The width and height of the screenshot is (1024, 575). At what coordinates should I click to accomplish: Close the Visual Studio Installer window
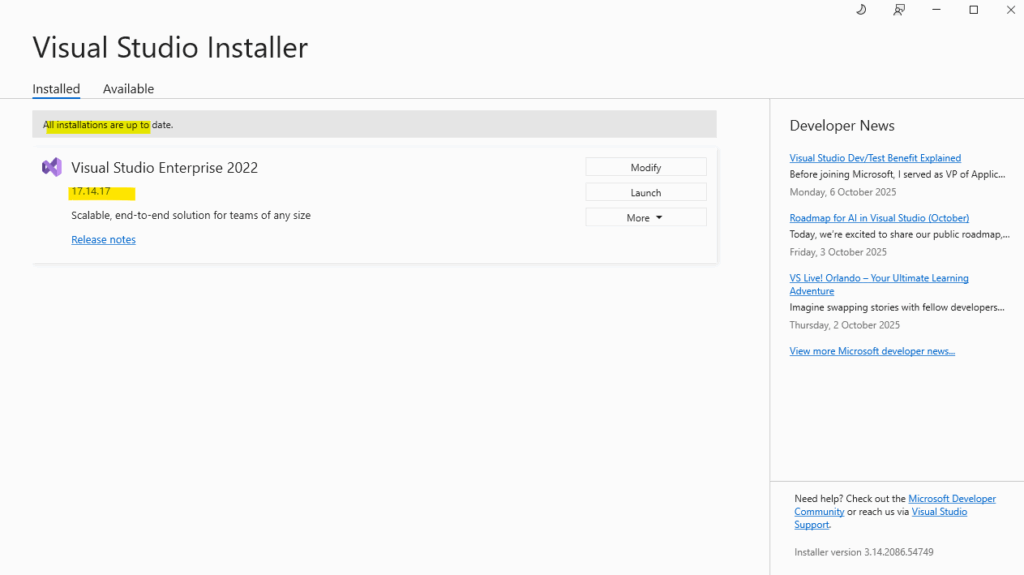click(x=1010, y=10)
